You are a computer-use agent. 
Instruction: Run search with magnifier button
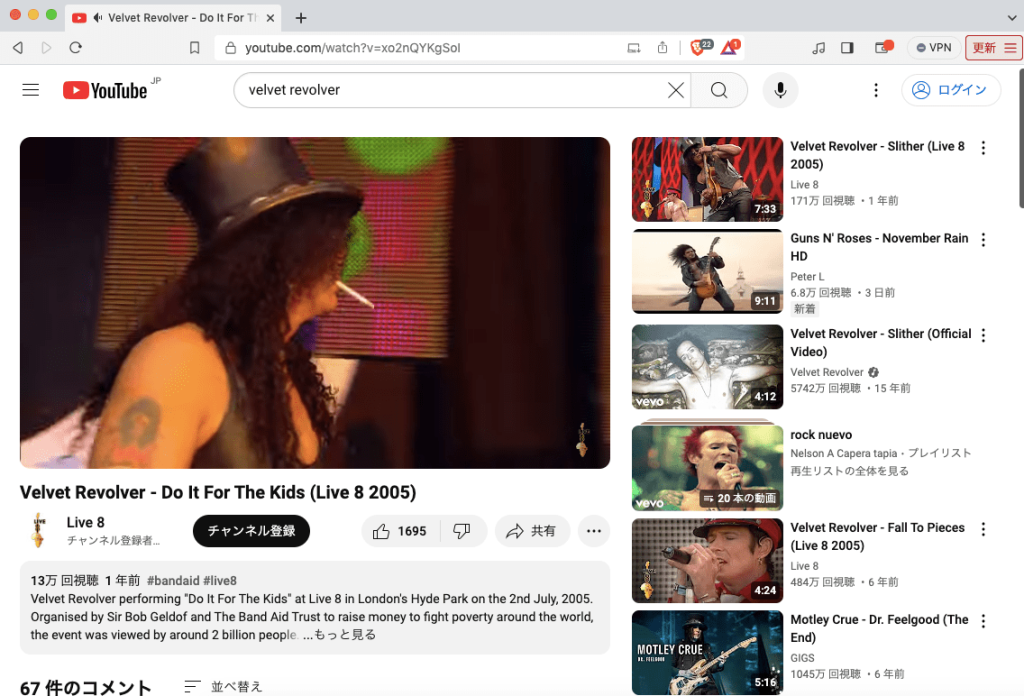point(719,90)
